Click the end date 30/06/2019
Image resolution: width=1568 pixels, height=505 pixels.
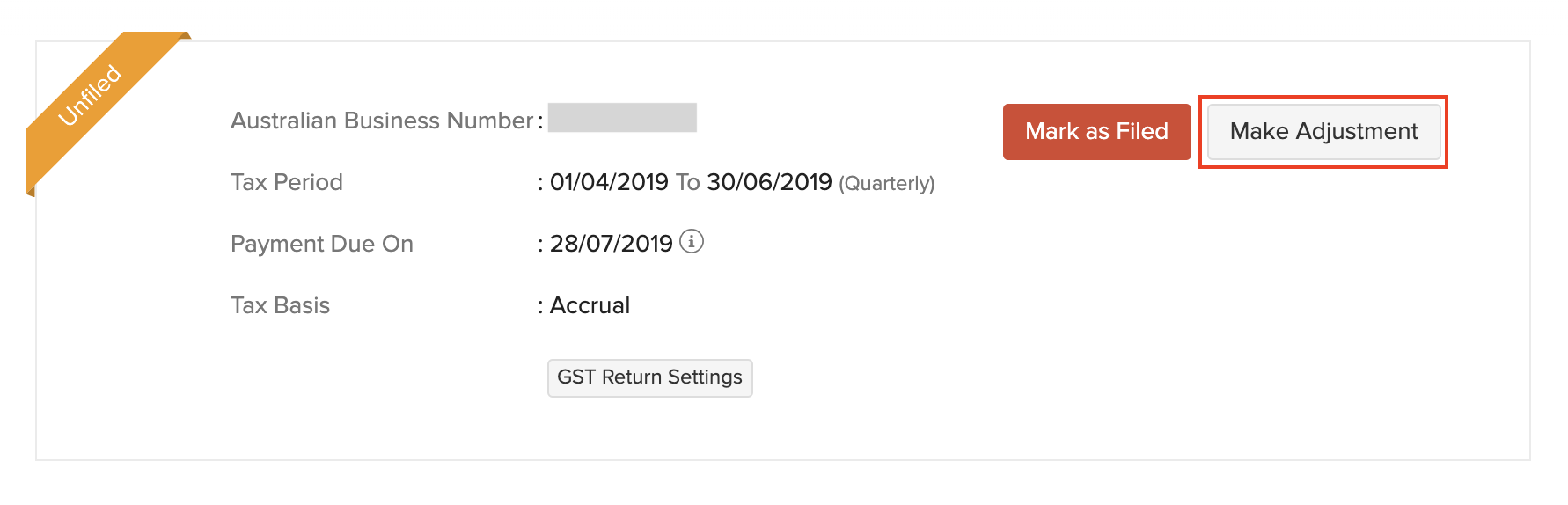(x=769, y=182)
